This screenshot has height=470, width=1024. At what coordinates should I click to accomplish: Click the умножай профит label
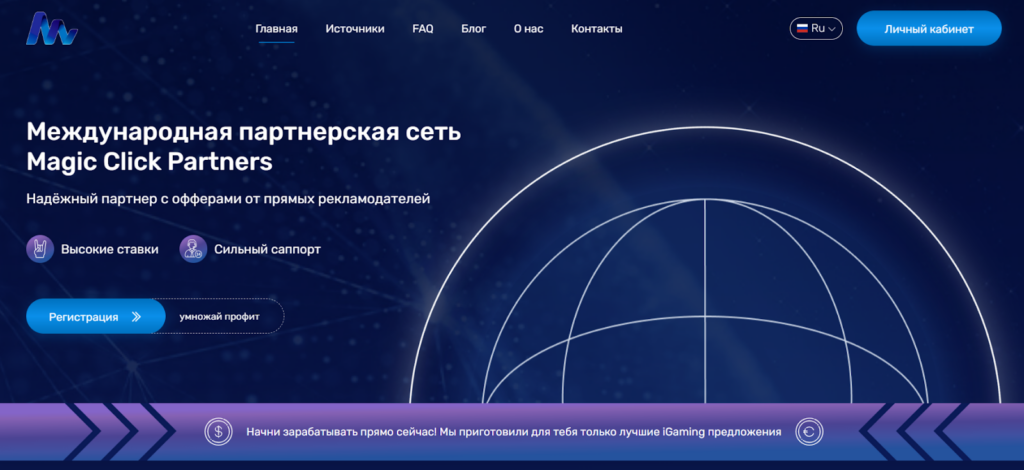219,317
